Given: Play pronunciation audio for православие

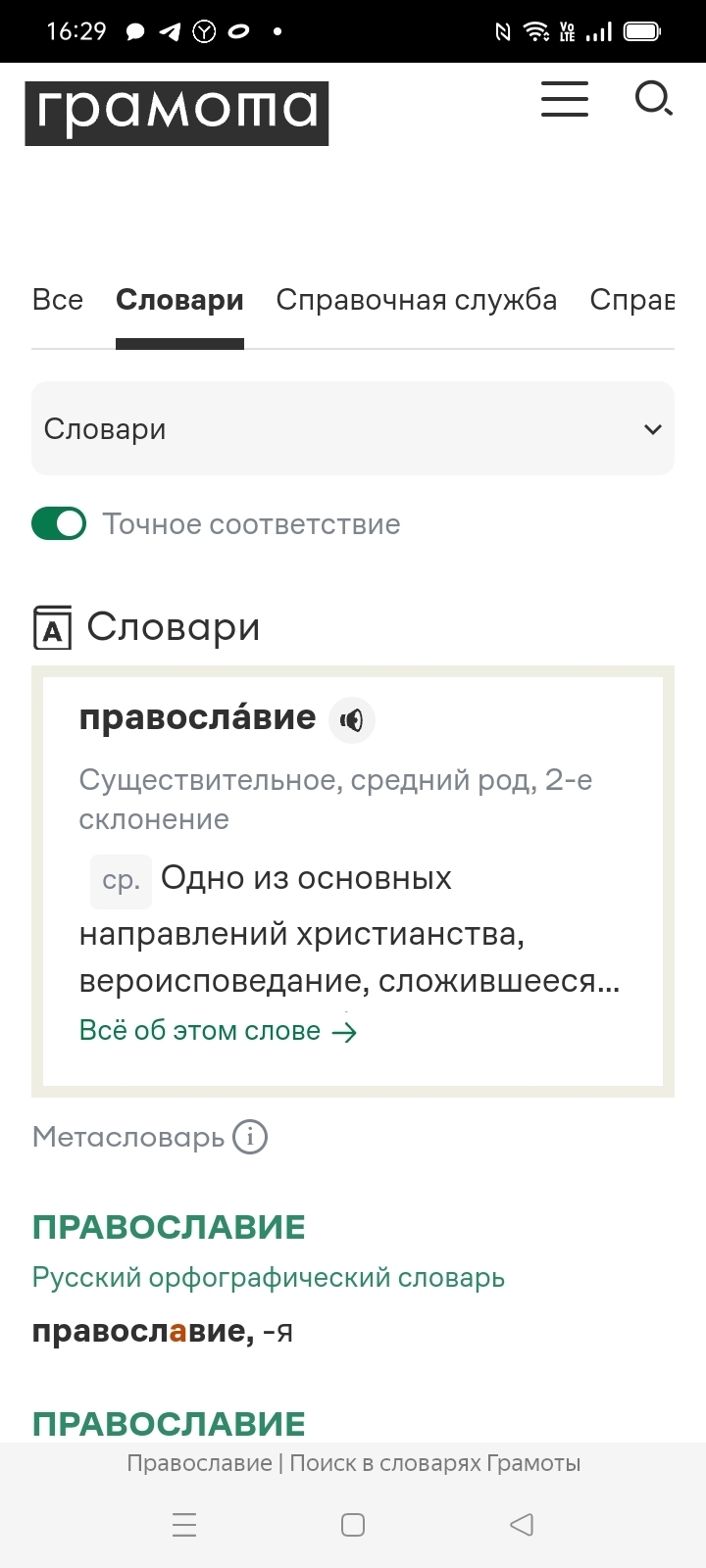Looking at the screenshot, I should pos(352,720).
